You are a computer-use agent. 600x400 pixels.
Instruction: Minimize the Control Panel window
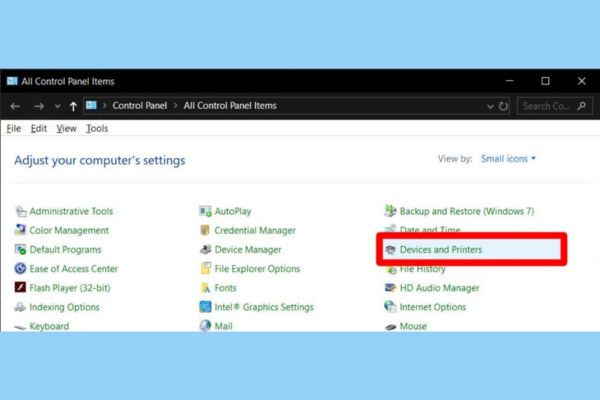pos(509,81)
